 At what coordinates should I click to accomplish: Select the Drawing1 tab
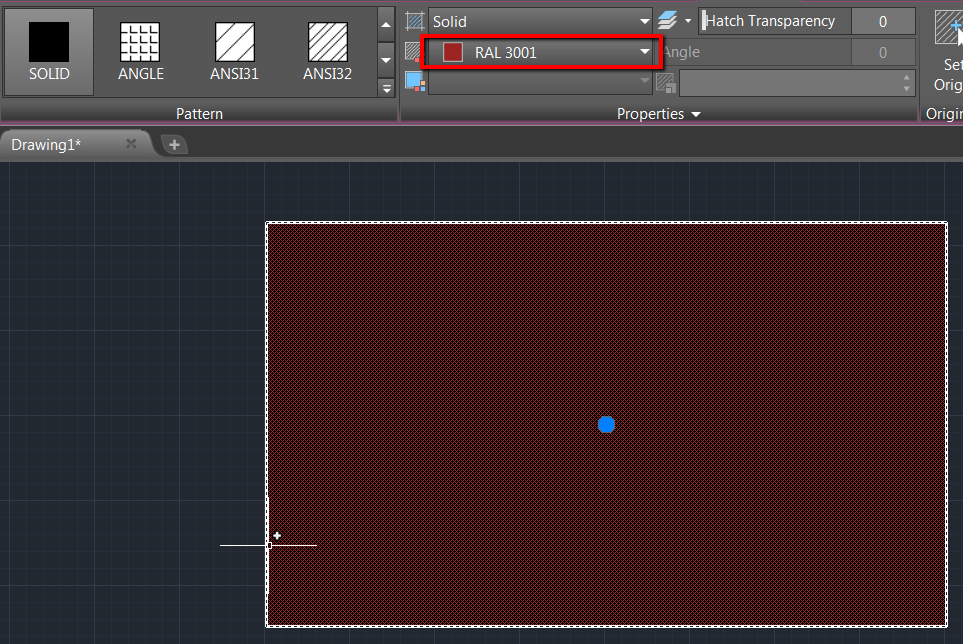click(x=45, y=144)
